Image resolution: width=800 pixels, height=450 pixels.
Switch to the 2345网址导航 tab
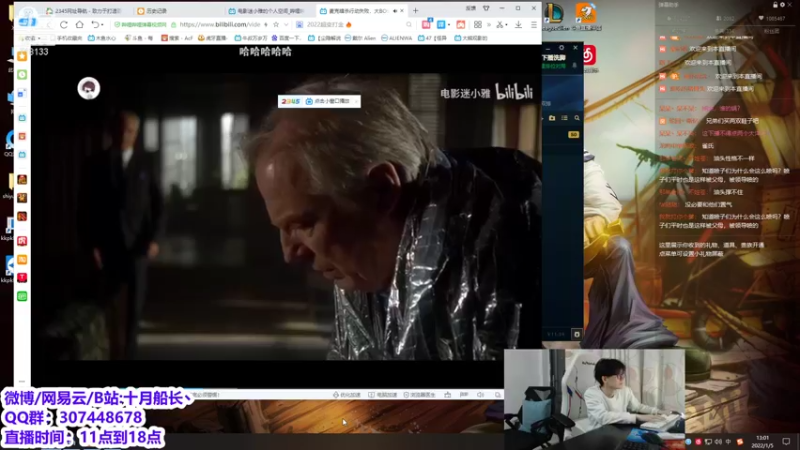[x=84, y=11]
